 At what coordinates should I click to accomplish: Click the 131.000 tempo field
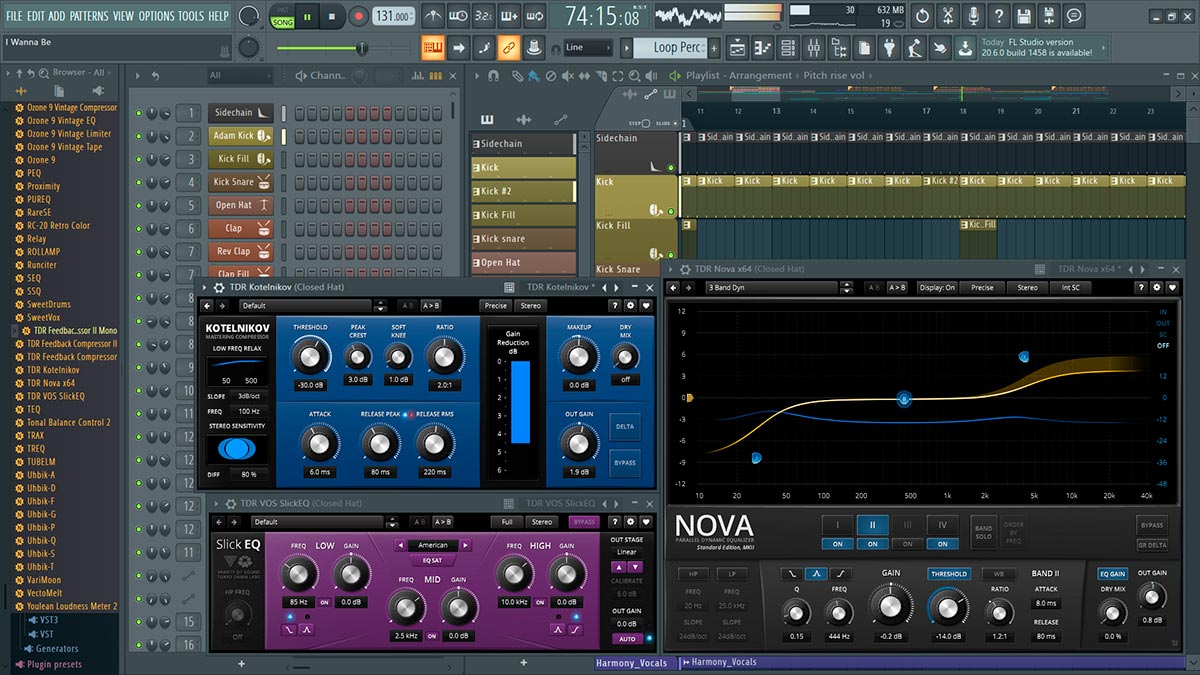(394, 16)
